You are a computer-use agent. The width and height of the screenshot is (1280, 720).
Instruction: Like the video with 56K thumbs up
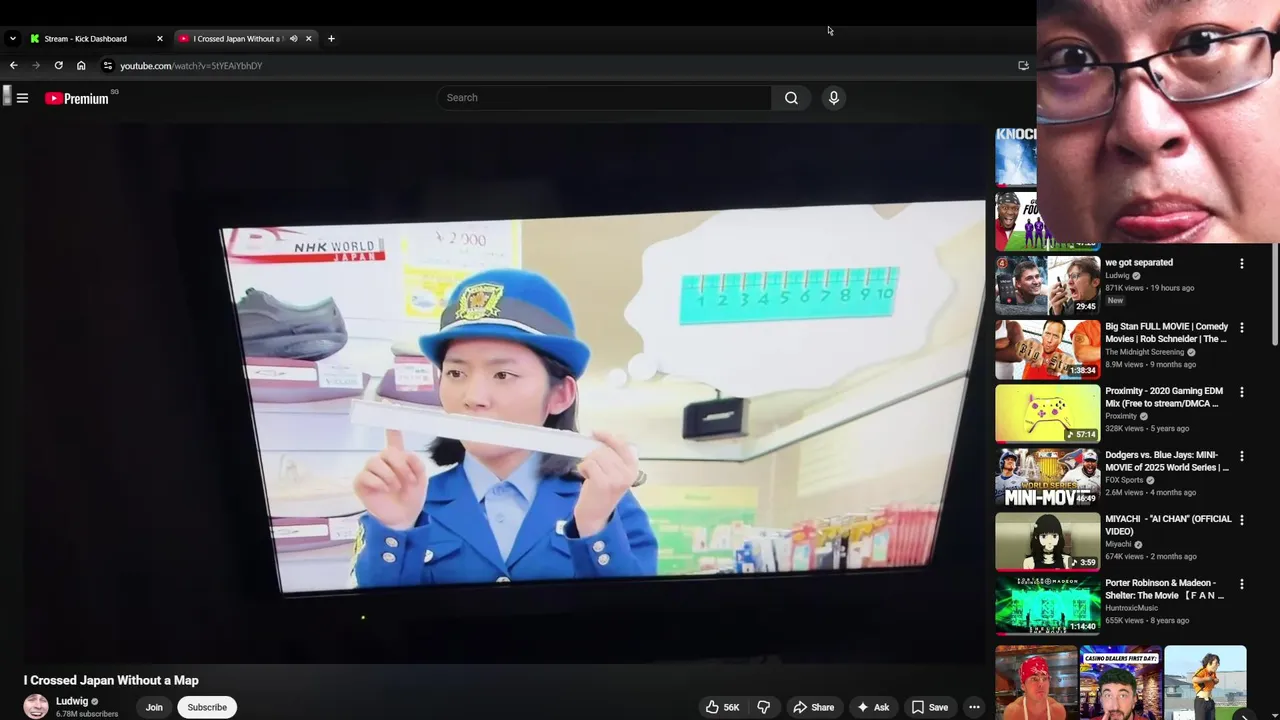tap(722, 707)
